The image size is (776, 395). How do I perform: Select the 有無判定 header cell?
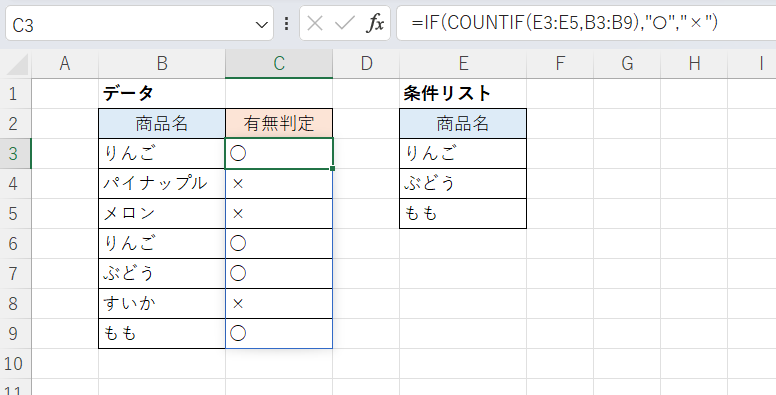(279, 123)
